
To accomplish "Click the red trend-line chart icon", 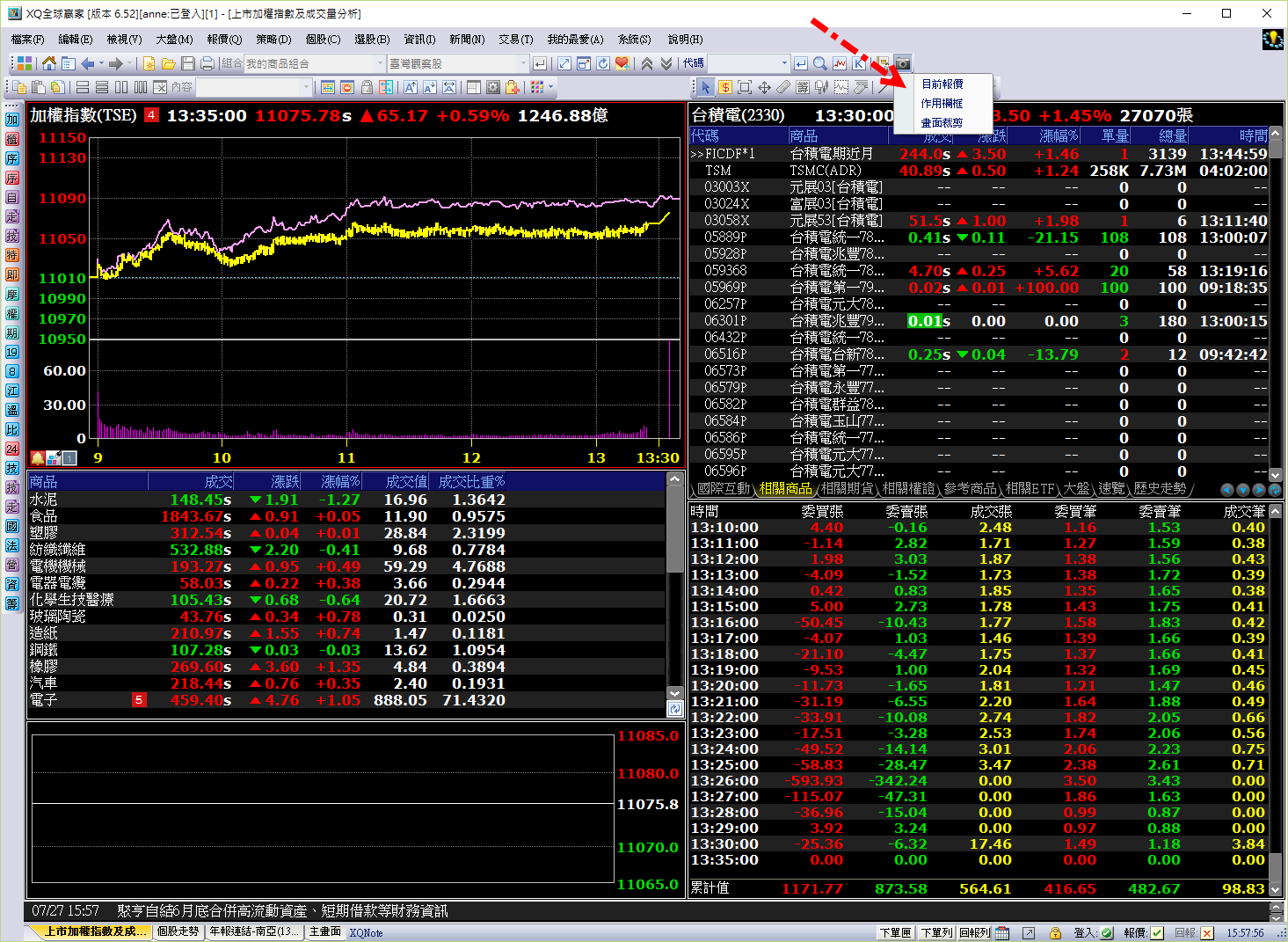I will pyautogui.click(x=840, y=63).
